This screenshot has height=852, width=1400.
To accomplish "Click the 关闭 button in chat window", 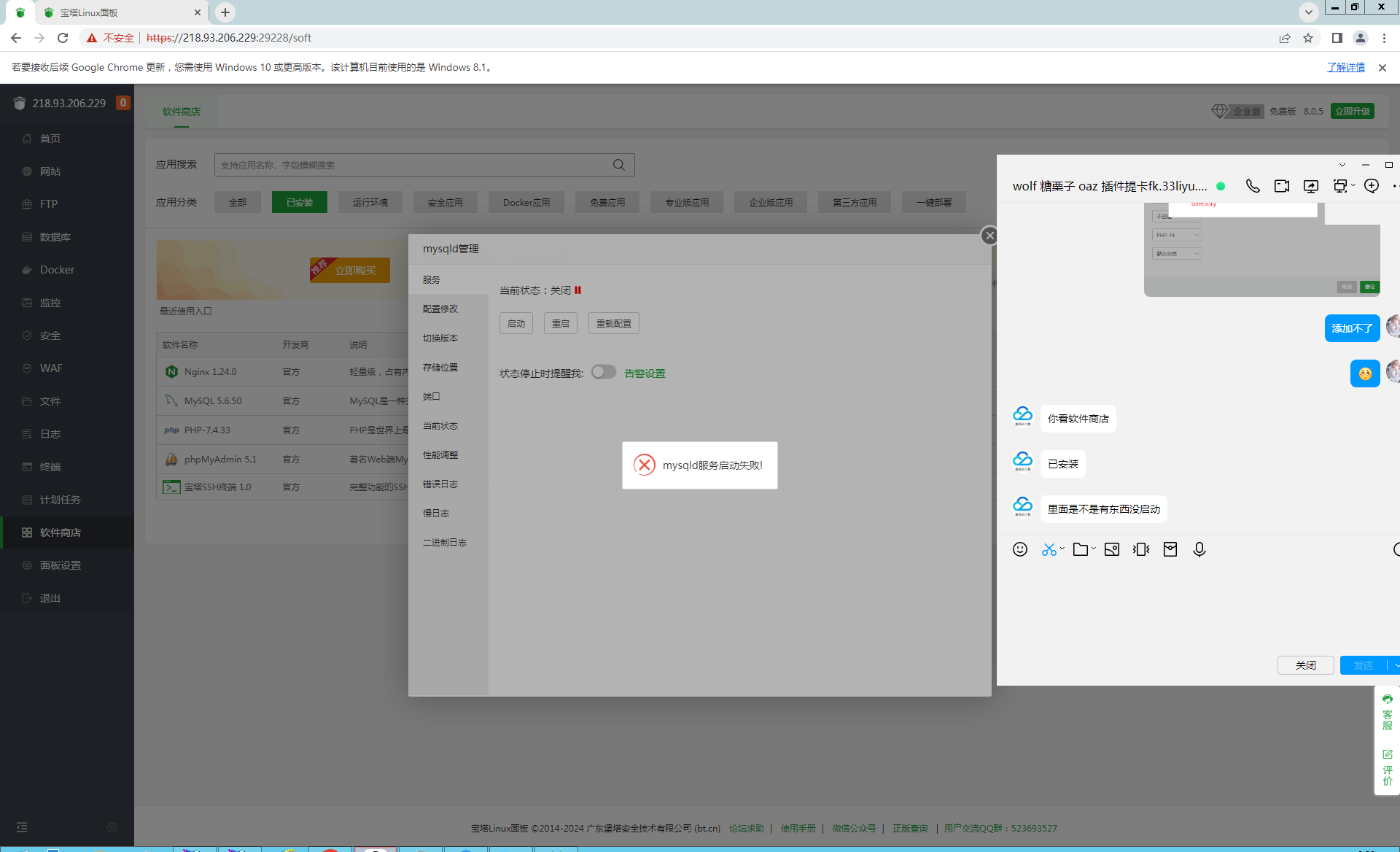I will pos(1306,665).
